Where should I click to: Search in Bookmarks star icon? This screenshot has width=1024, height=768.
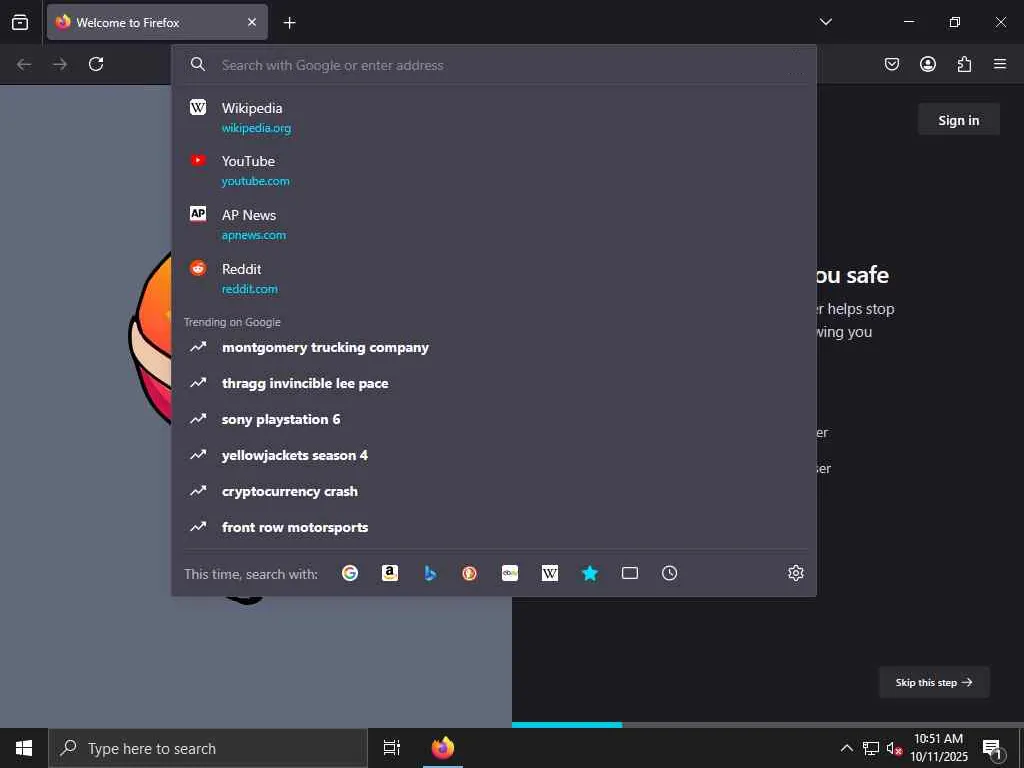(x=590, y=573)
